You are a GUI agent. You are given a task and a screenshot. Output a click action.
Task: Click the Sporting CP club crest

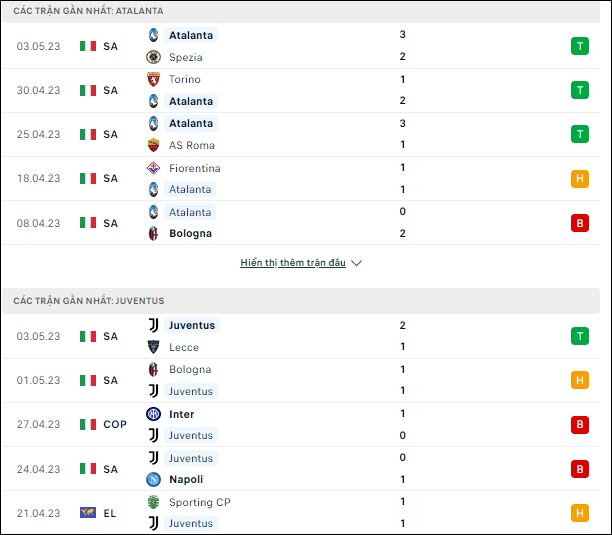(153, 502)
